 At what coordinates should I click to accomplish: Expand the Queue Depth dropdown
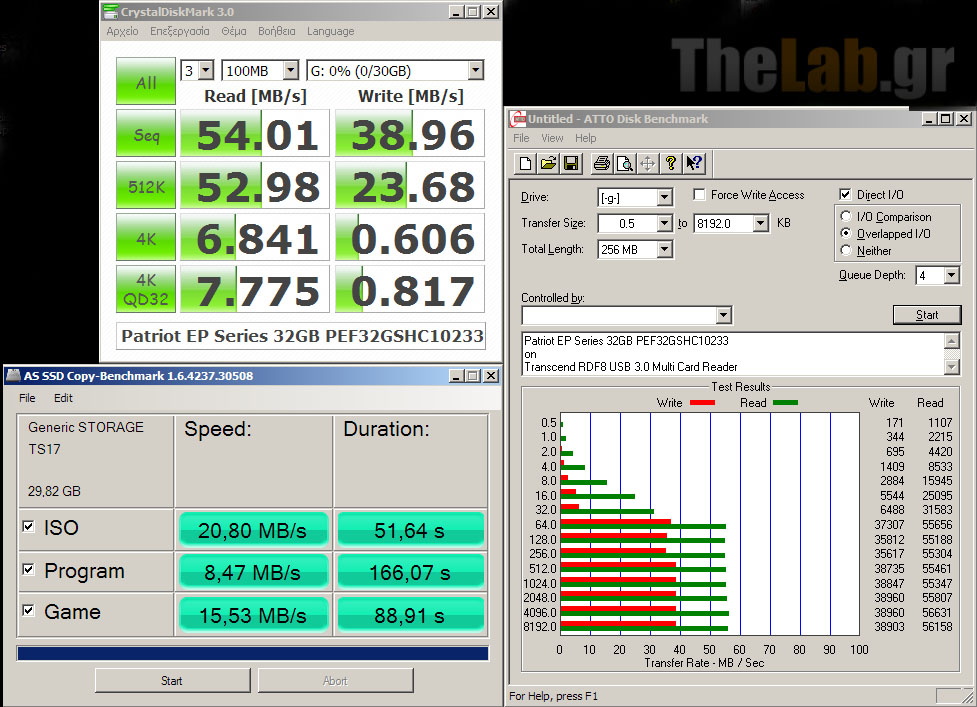coord(950,275)
